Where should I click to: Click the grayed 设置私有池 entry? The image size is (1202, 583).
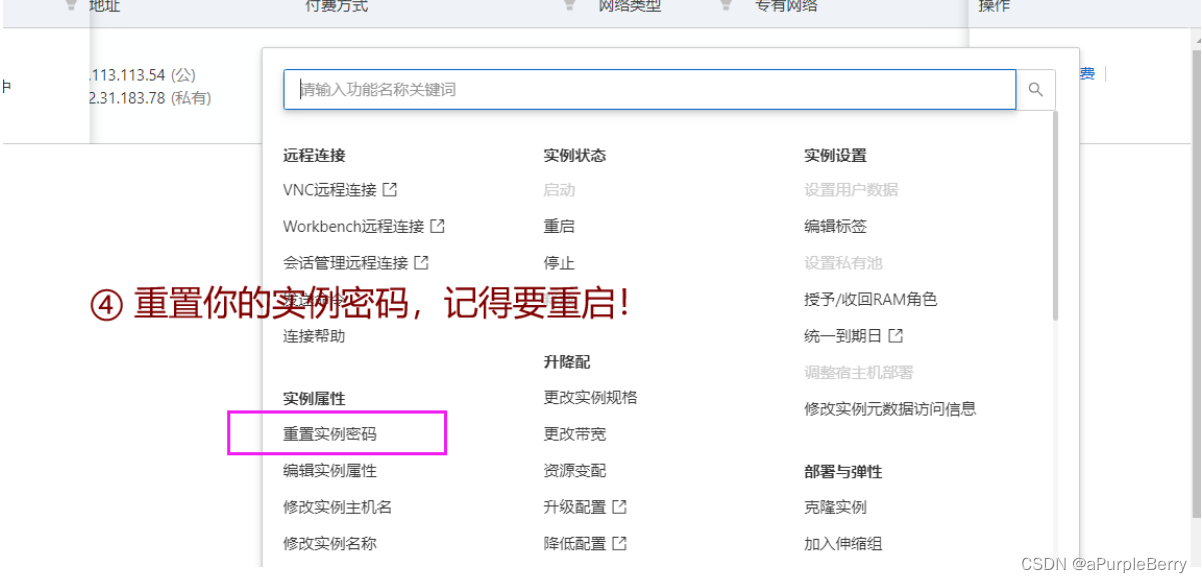pos(843,263)
